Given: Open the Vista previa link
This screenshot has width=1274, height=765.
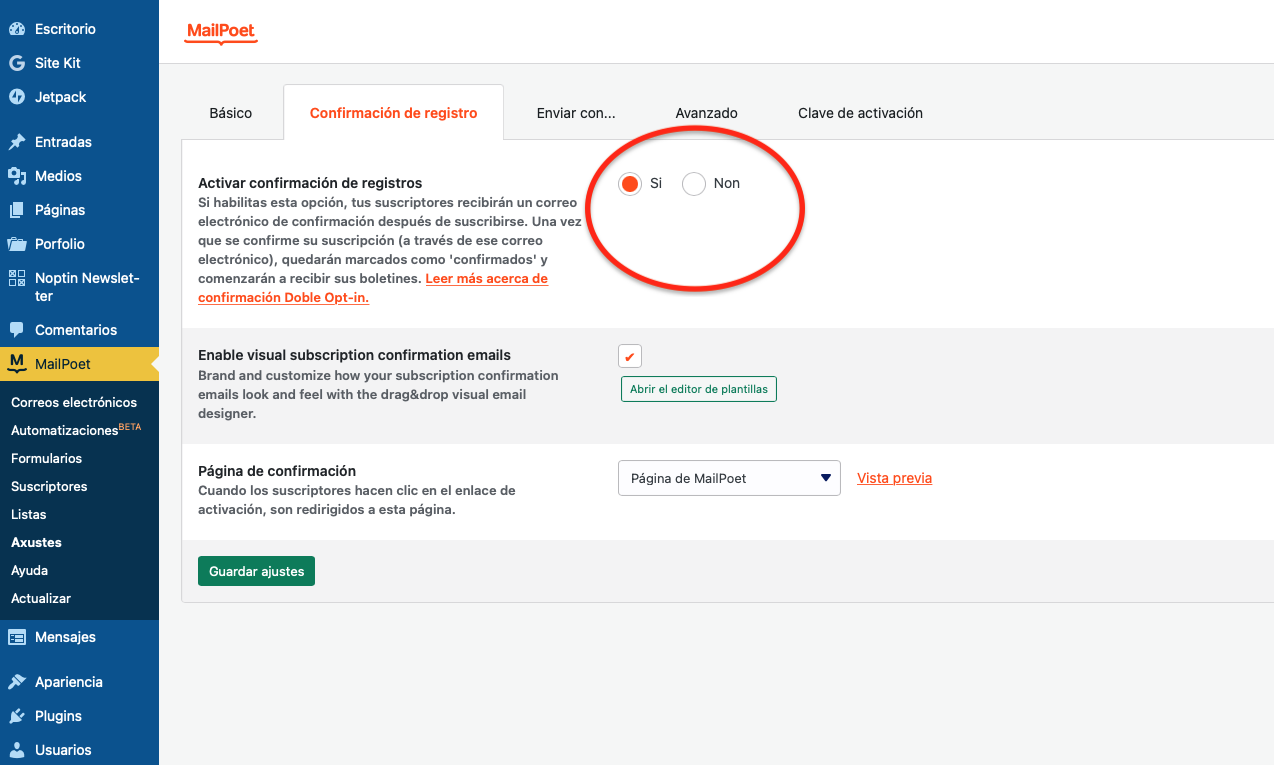Looking at the screenshot, I should pos(894,478).
